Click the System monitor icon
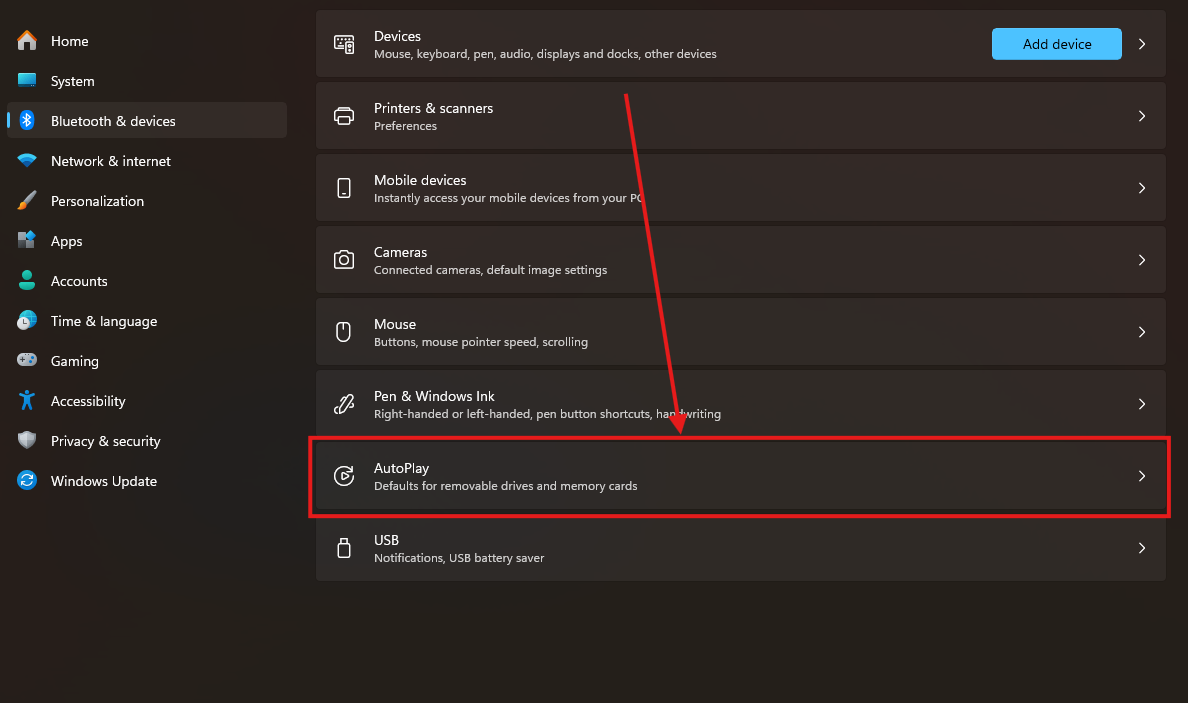The width and height of the screenshot is (1188, 703). [x=27, y=80]
